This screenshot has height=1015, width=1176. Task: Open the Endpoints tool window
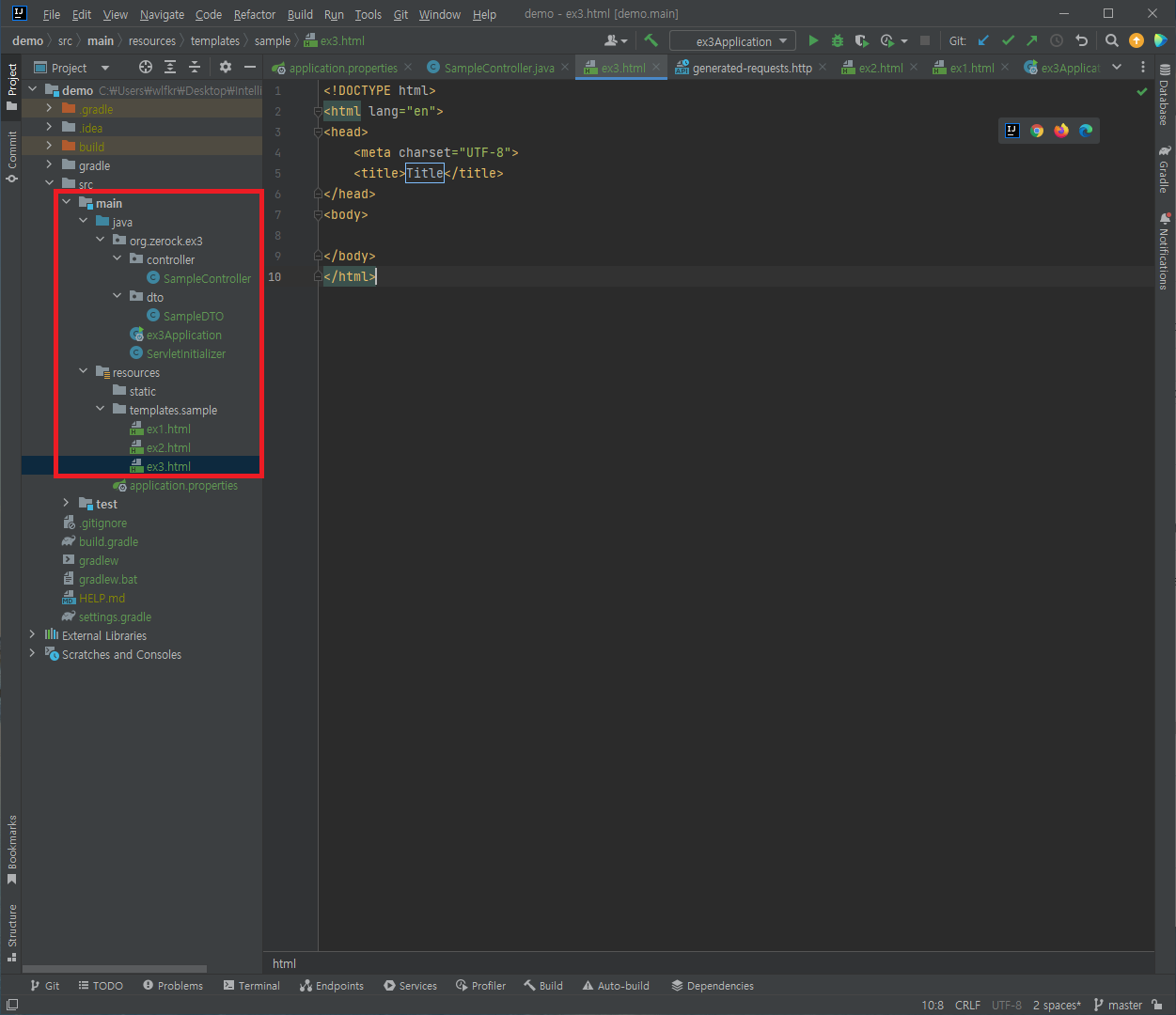(332, 986)
